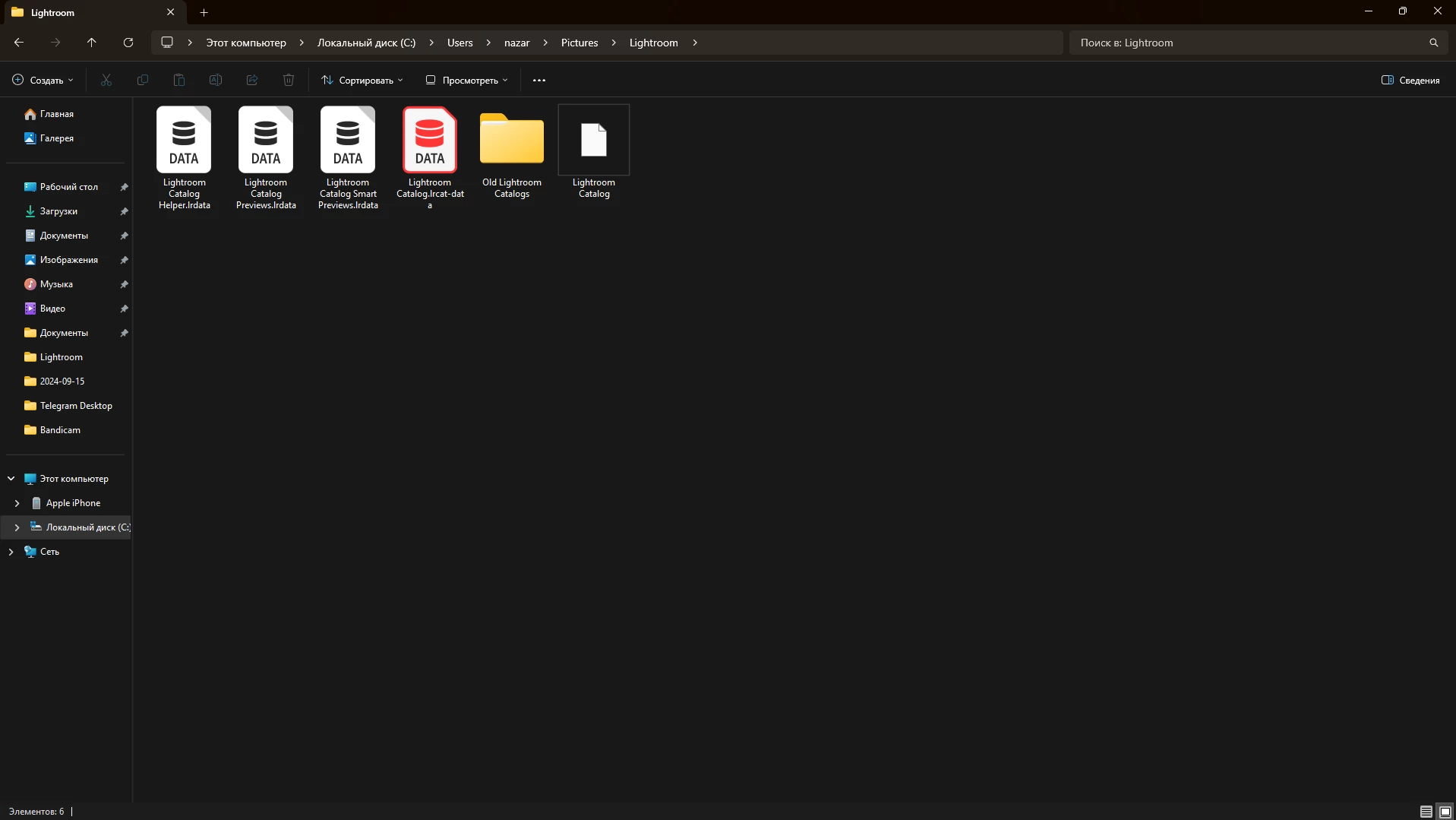Viewport: 1456px width, 820px height.
Task: Click the Share icon in toolbar
Action: [252, 80]
